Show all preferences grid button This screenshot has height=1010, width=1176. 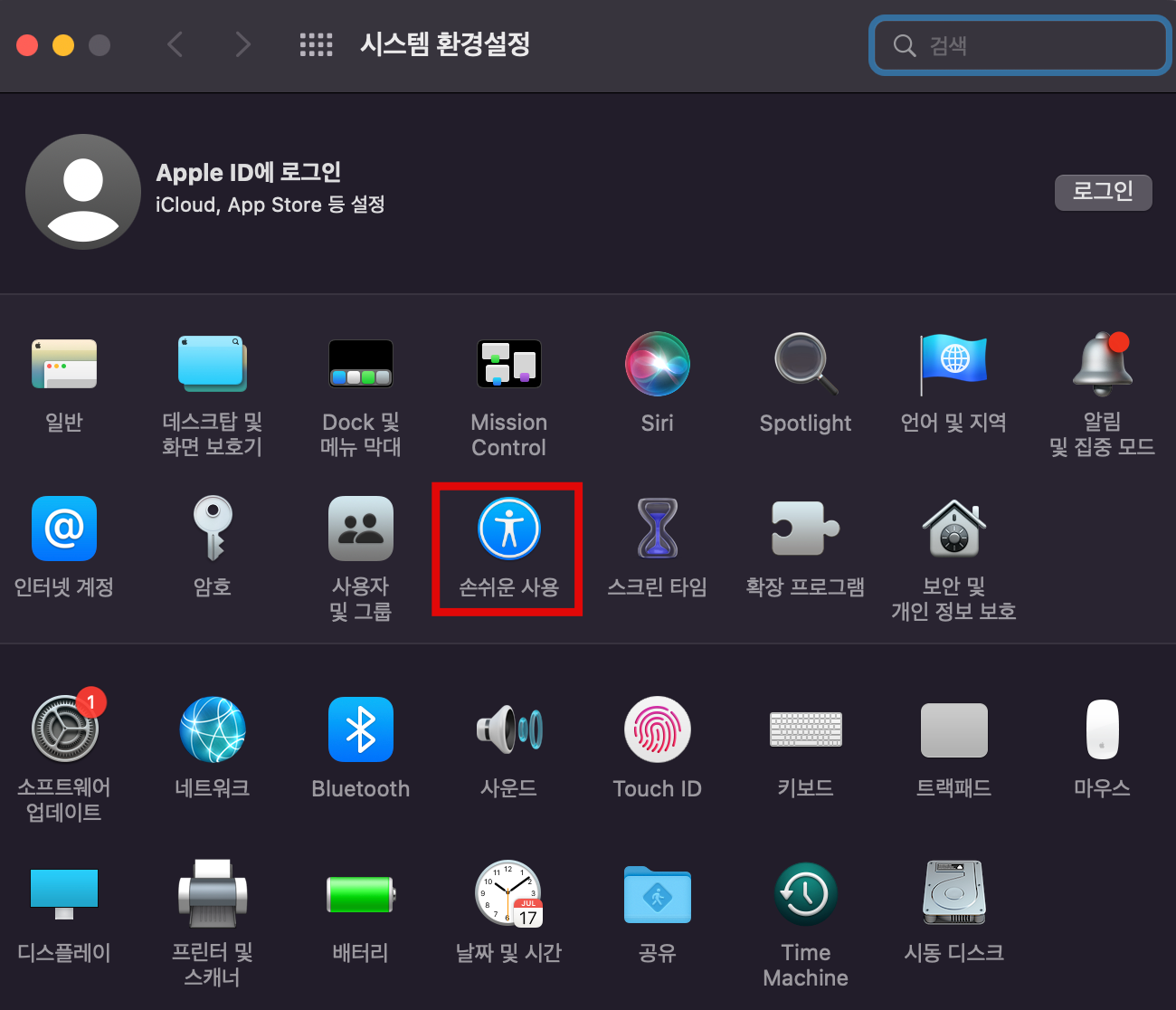pyautogui.click(x=316, y=44)
